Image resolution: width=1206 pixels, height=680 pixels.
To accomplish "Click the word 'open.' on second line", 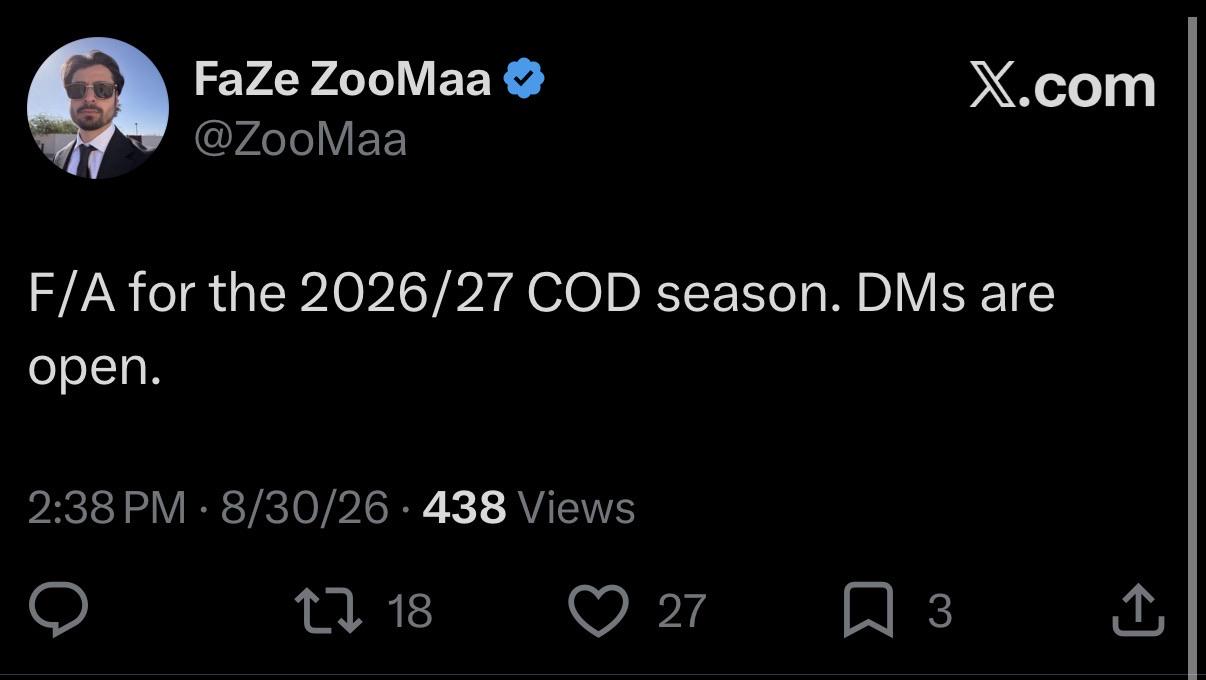I will point(94,371).
